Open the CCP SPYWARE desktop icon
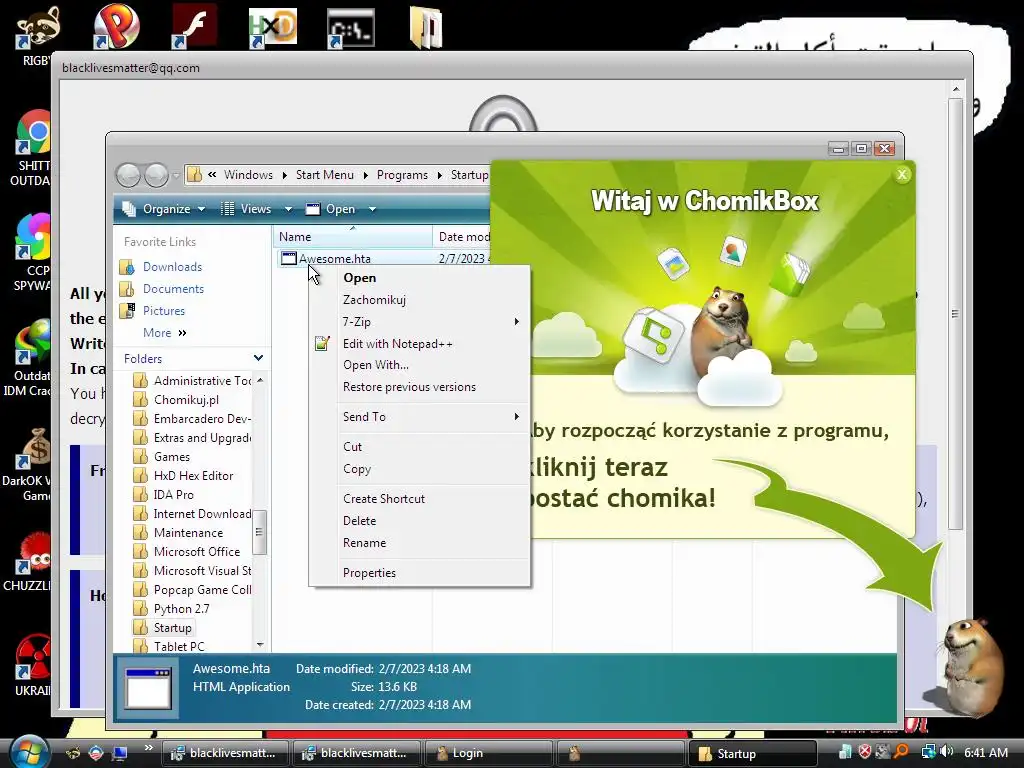 (x=33, y=236)
